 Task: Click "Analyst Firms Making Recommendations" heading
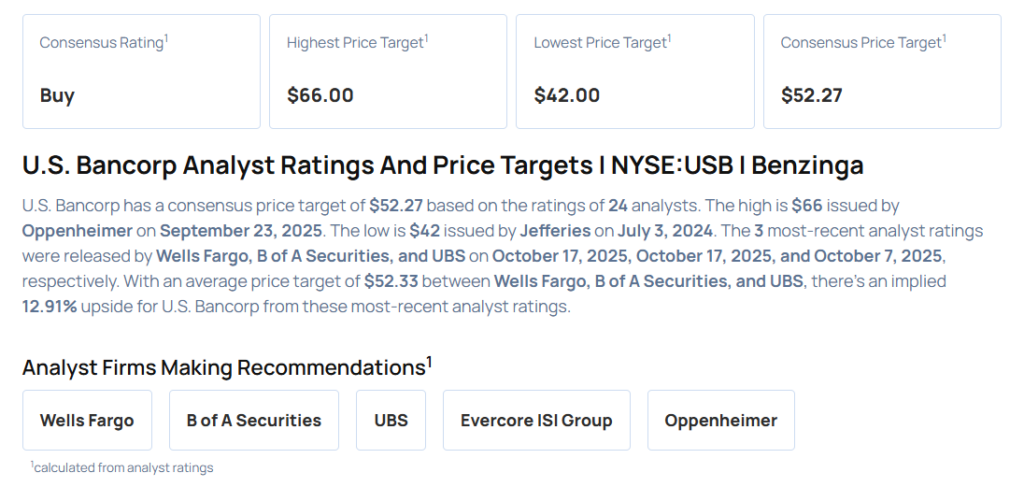(x=225, y=367)
